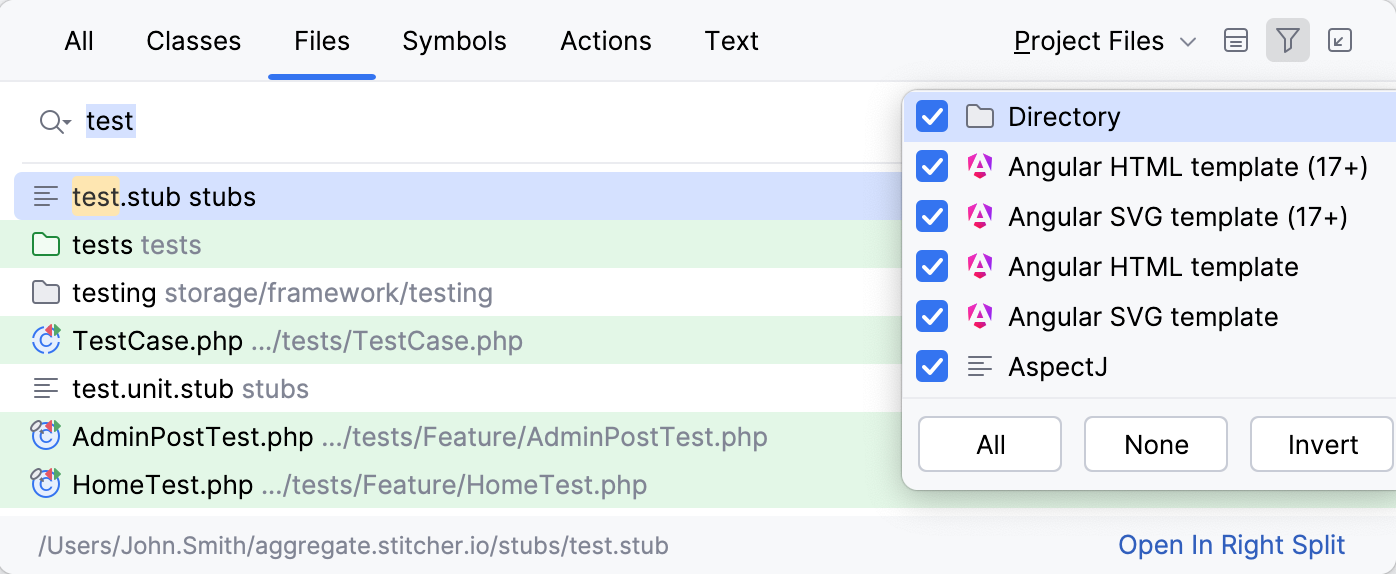Click the filter funnel icon
The image size is (1396, 574).
(1288, 41)
